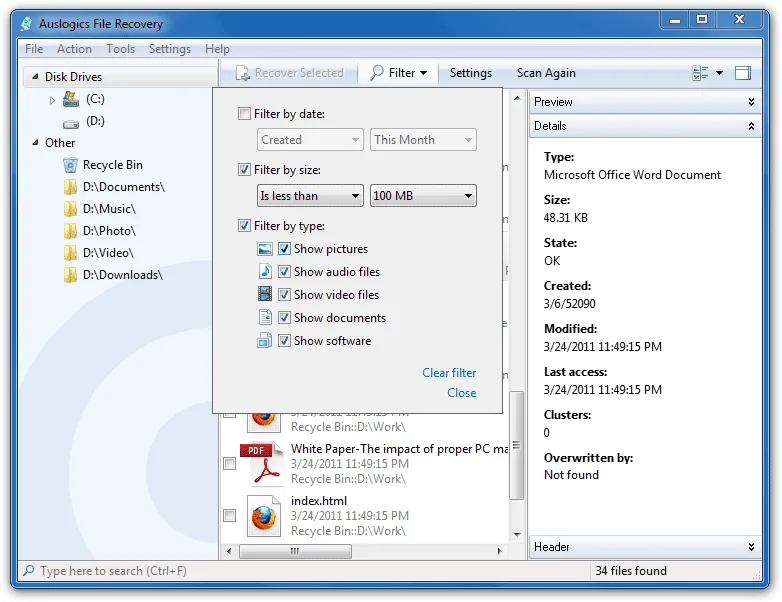Click the horizontal scrollbar thumb in file list
The width and height of the screenshot is (782, 602).
[x=295, y=551]
